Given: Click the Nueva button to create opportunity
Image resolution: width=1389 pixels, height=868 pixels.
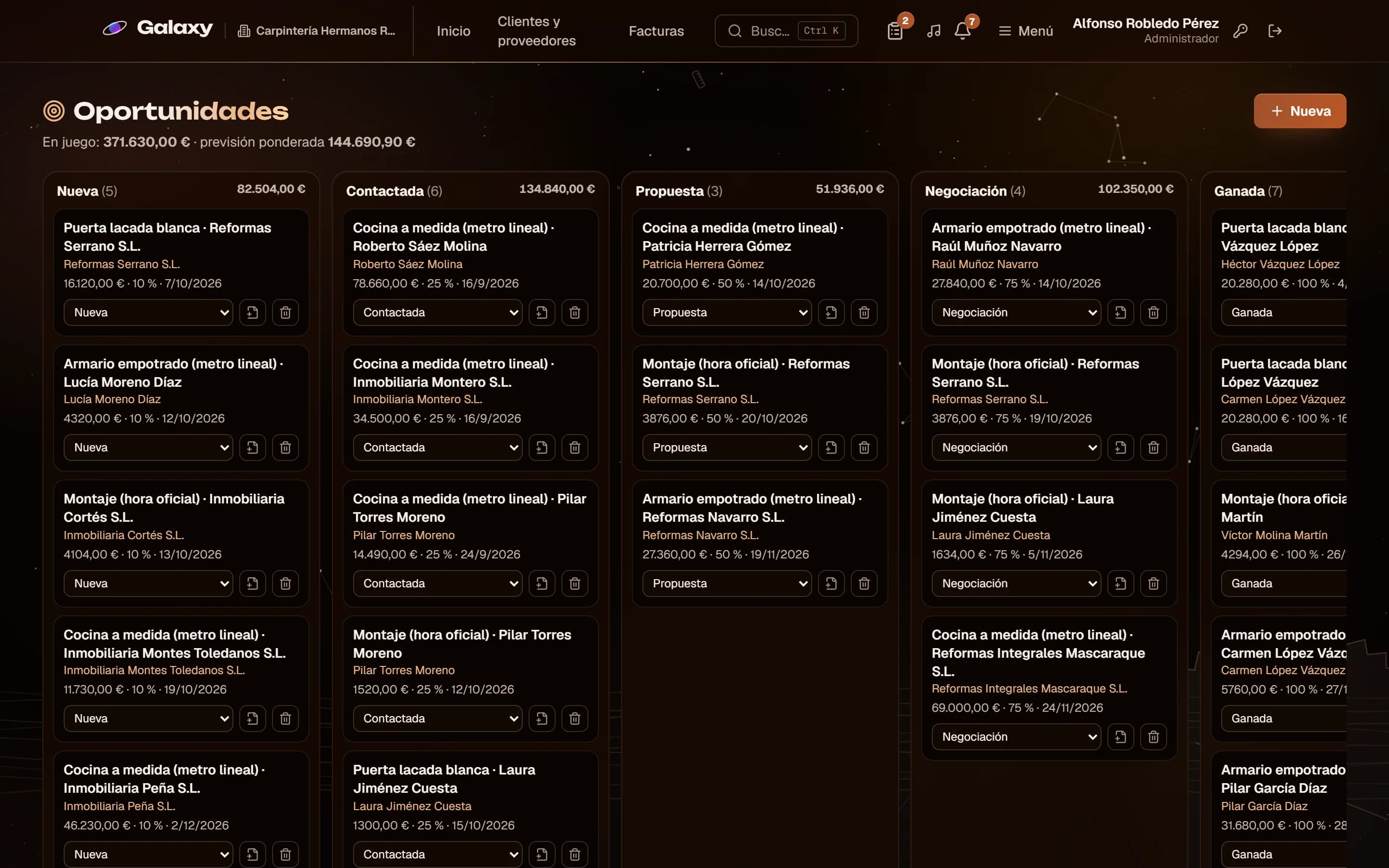Looking at the screenshot, I should click(x=1300, y=111).
